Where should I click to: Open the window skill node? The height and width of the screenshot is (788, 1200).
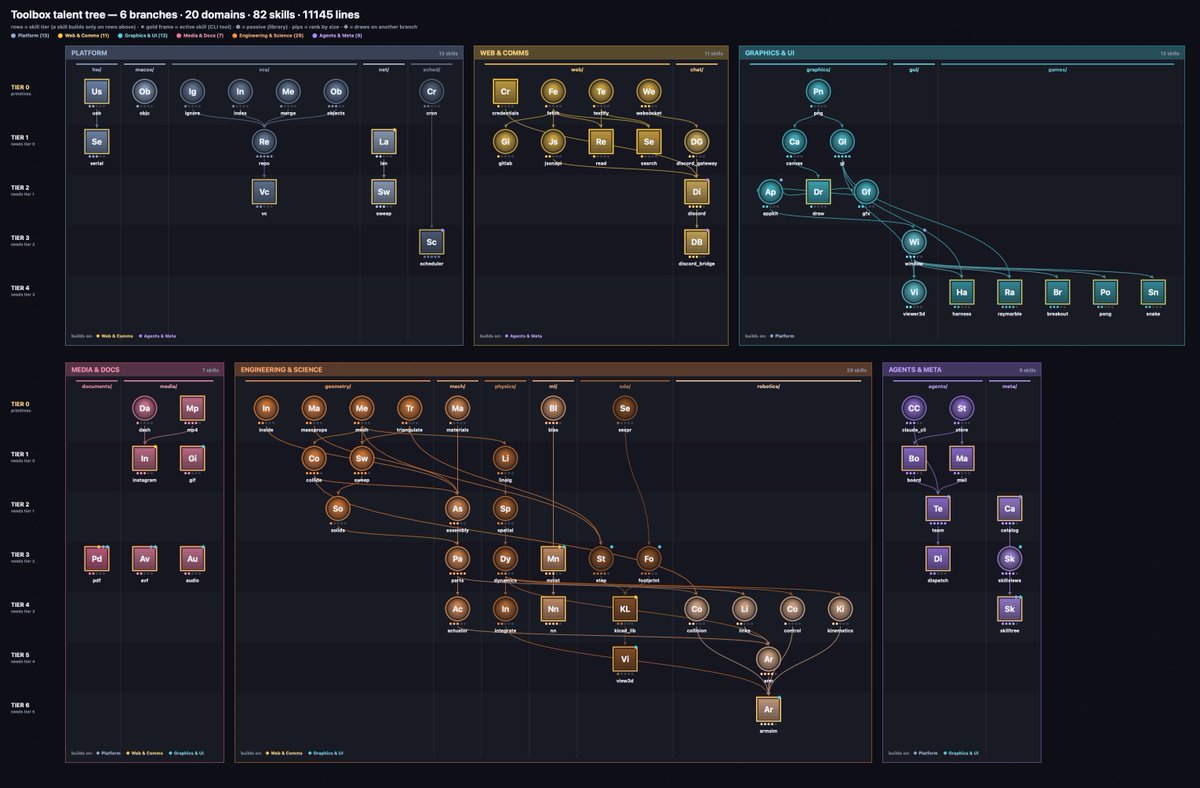tap(914, 242)
